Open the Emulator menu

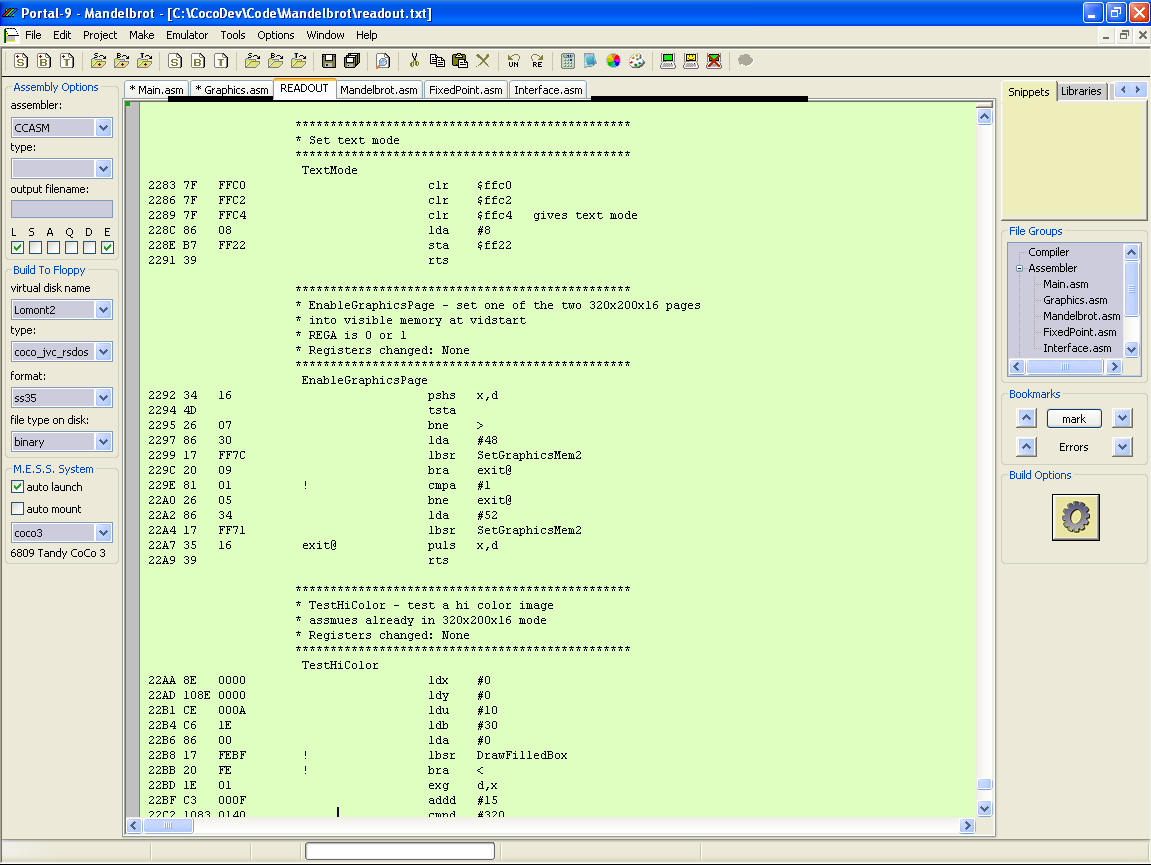tap(186, 35)
